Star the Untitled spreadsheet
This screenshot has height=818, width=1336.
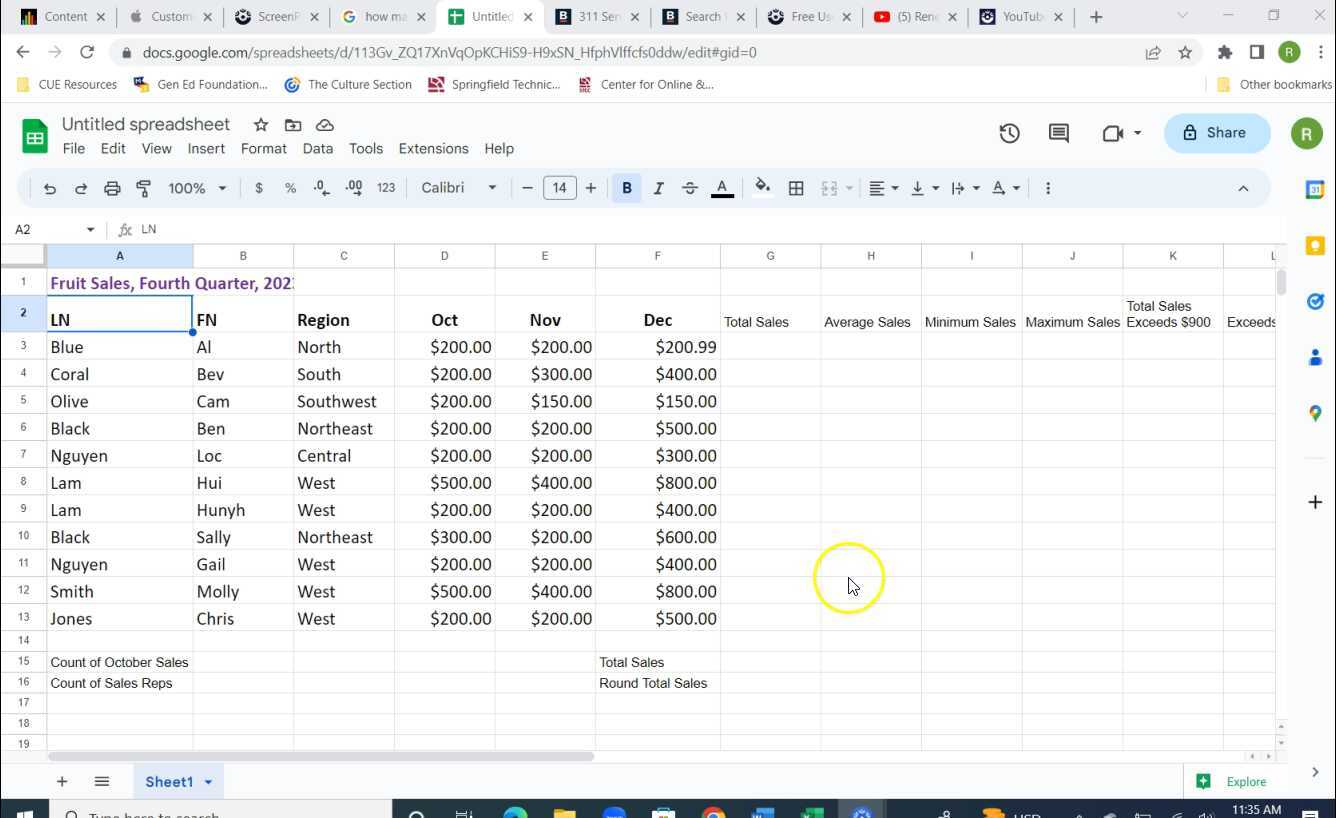pyautogui.click(x=261, y=125)
